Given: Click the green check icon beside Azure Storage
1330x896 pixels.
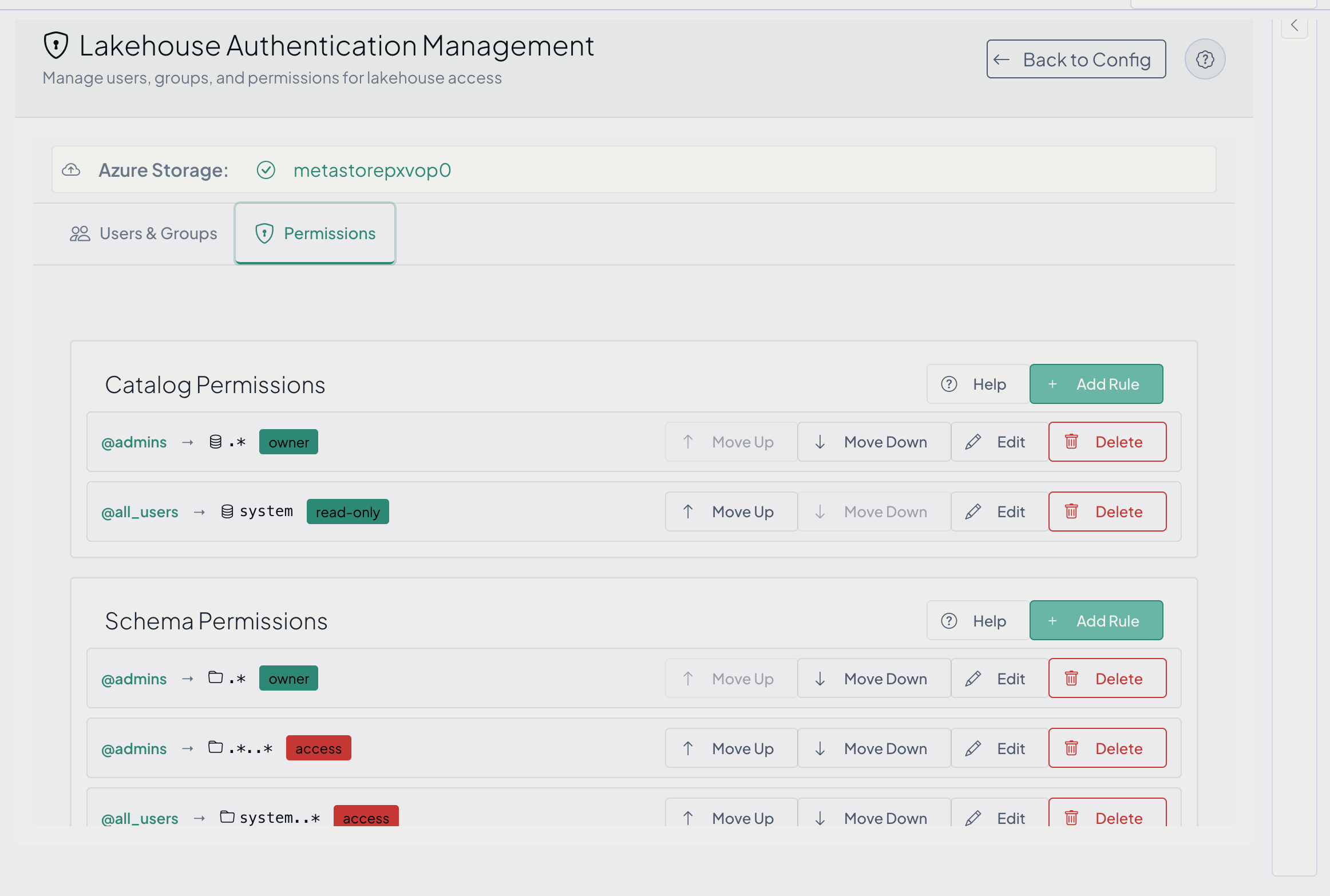Looking at the screenshot, I should pyautogui.click(x=266, y=170).
